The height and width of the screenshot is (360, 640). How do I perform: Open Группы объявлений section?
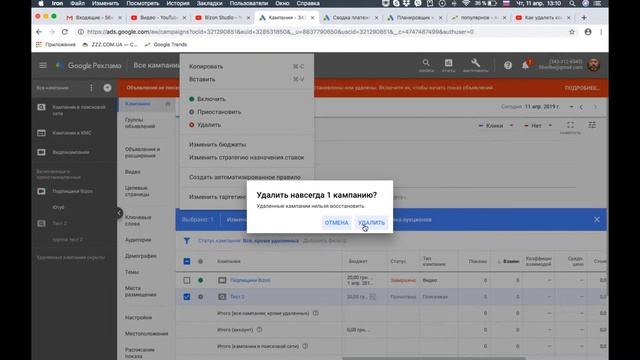point(140,123)
